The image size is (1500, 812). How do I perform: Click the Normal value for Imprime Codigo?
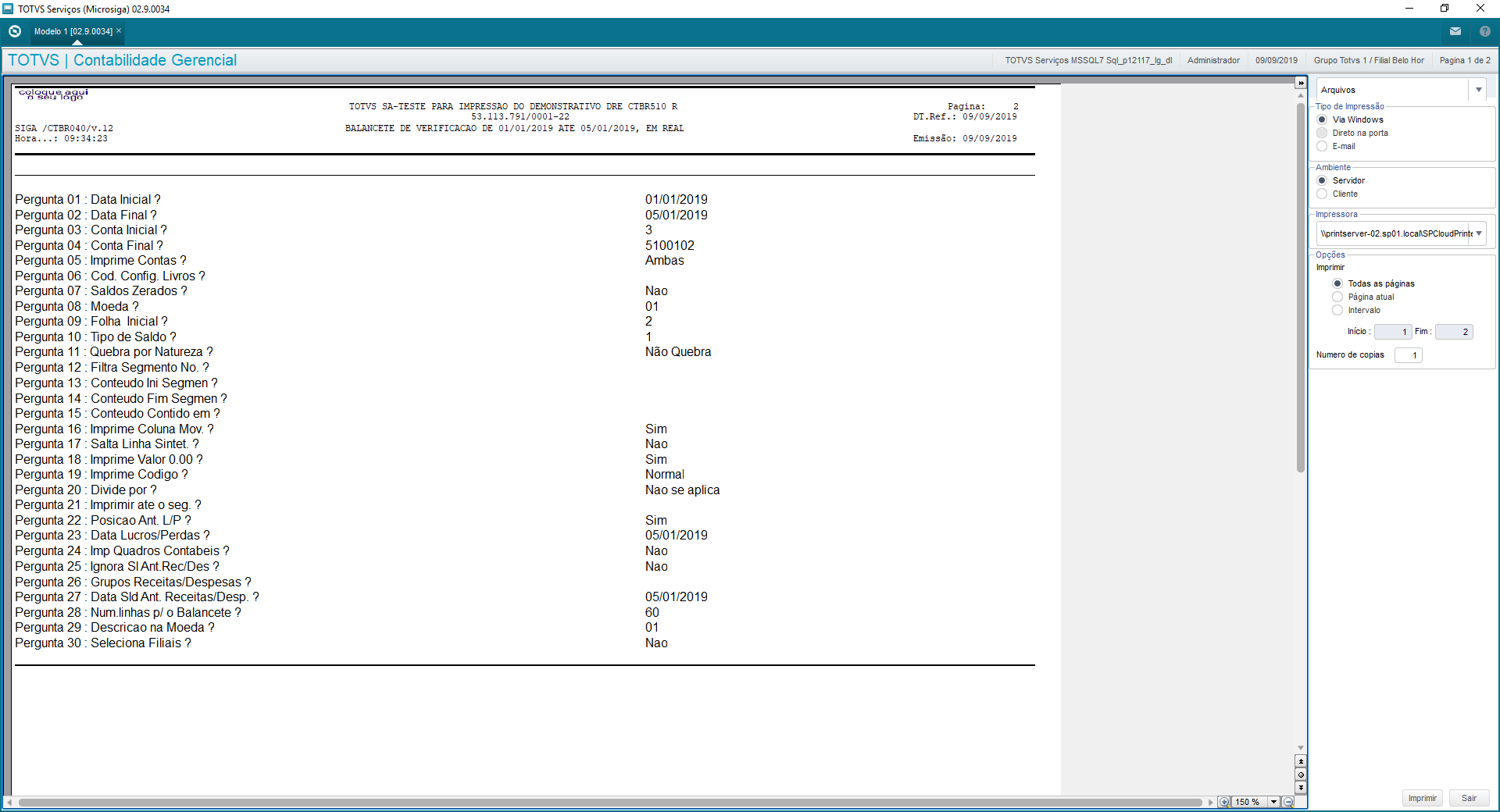pos(665,475)
